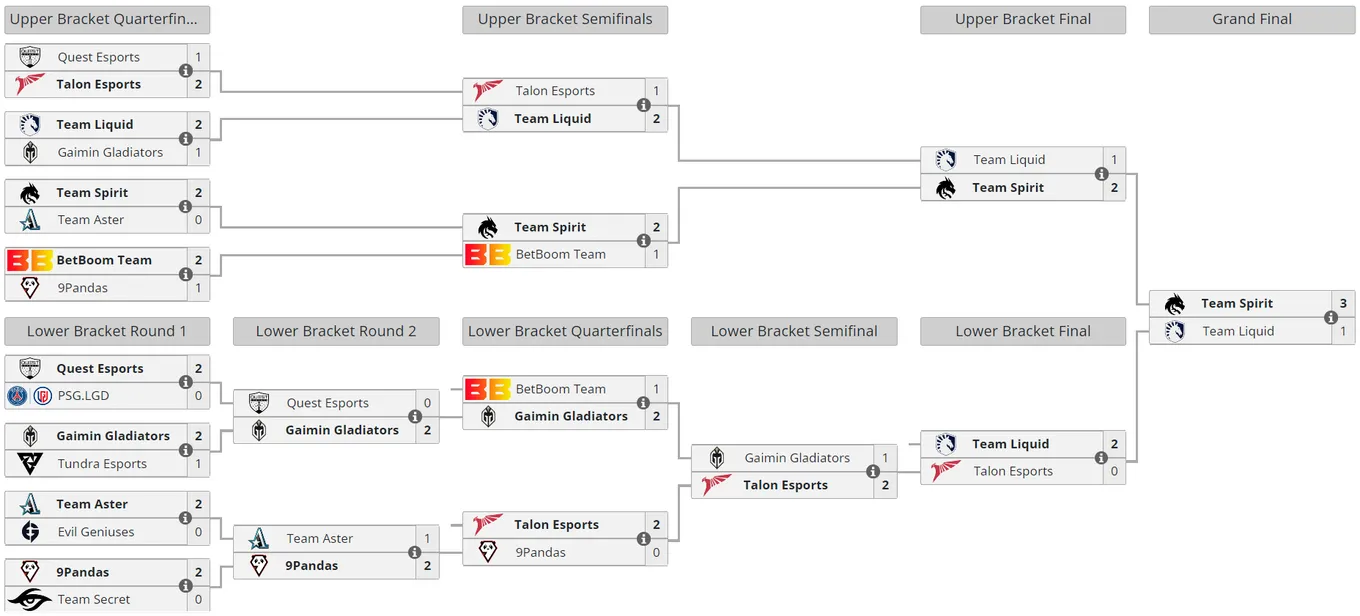This screenshot has width=1360, height=616.
Task: Click the PSG.LGD team logo
Action: pos(30,396)
